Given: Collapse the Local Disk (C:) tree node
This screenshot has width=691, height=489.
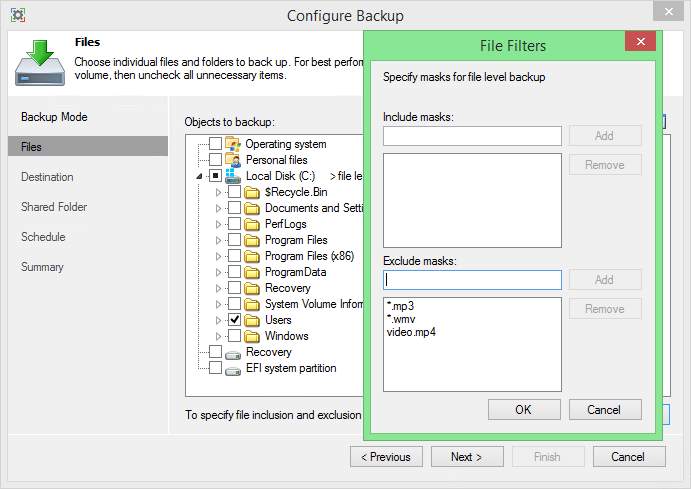Looking at the screenshot, I should [x=200, y=176].
